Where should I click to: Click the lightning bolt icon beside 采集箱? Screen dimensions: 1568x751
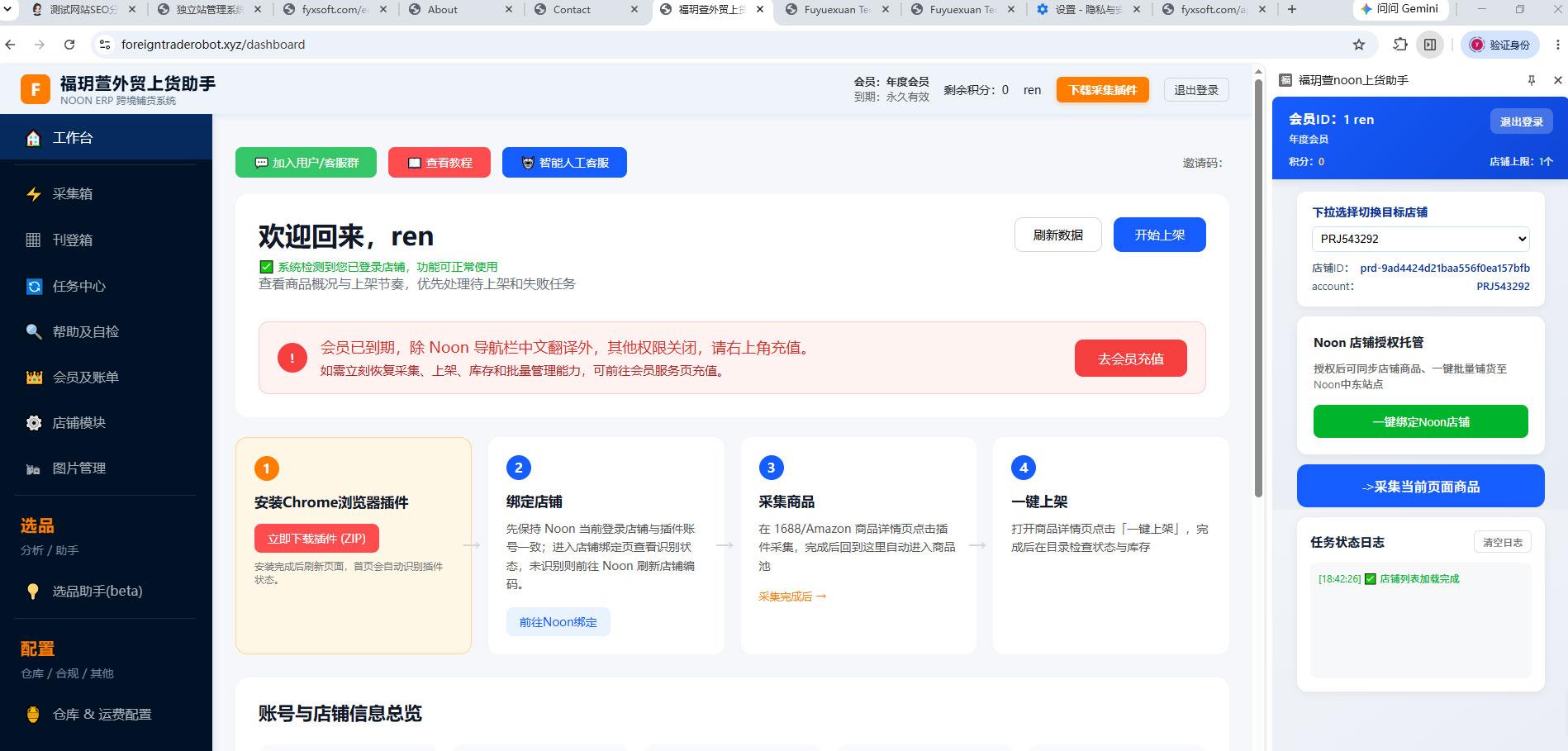click(33, 193)
